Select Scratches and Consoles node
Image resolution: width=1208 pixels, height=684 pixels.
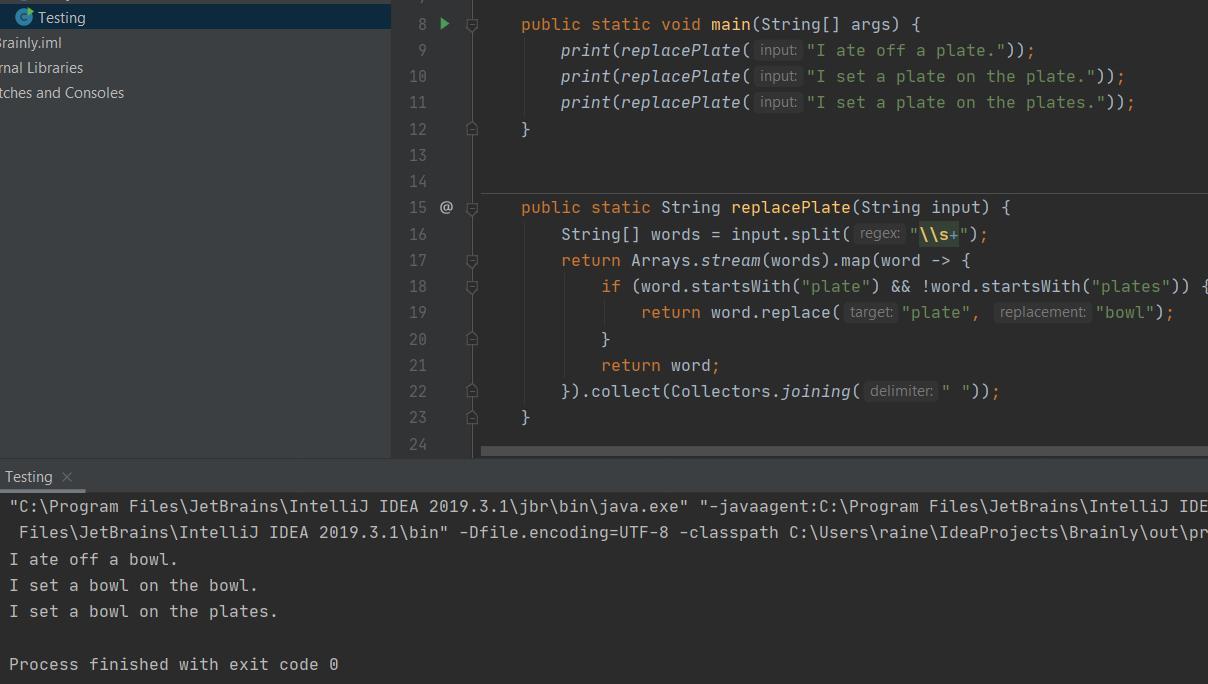(62, 93)
